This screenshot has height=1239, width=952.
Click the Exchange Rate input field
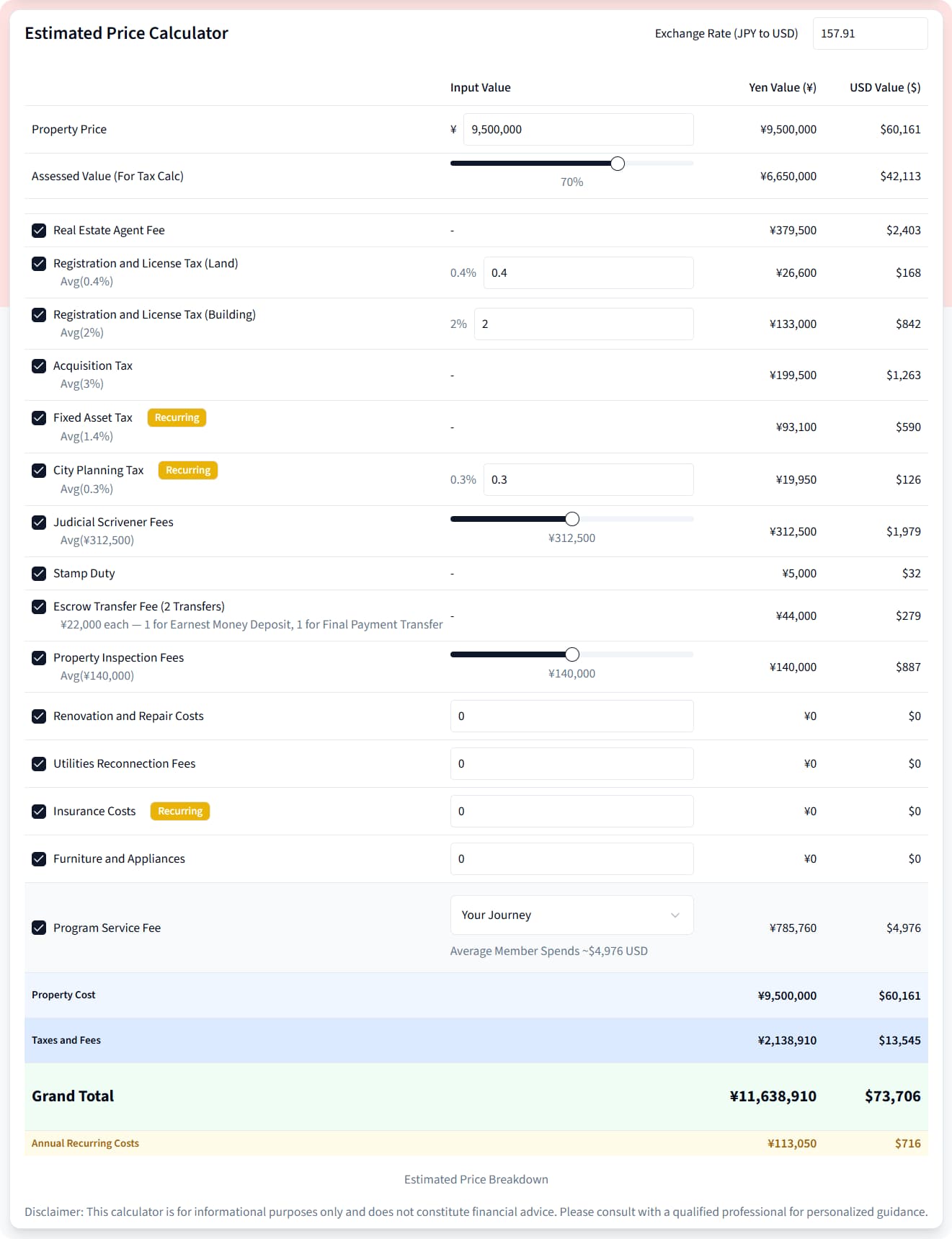pyautogui.click(x=870, y=34)
